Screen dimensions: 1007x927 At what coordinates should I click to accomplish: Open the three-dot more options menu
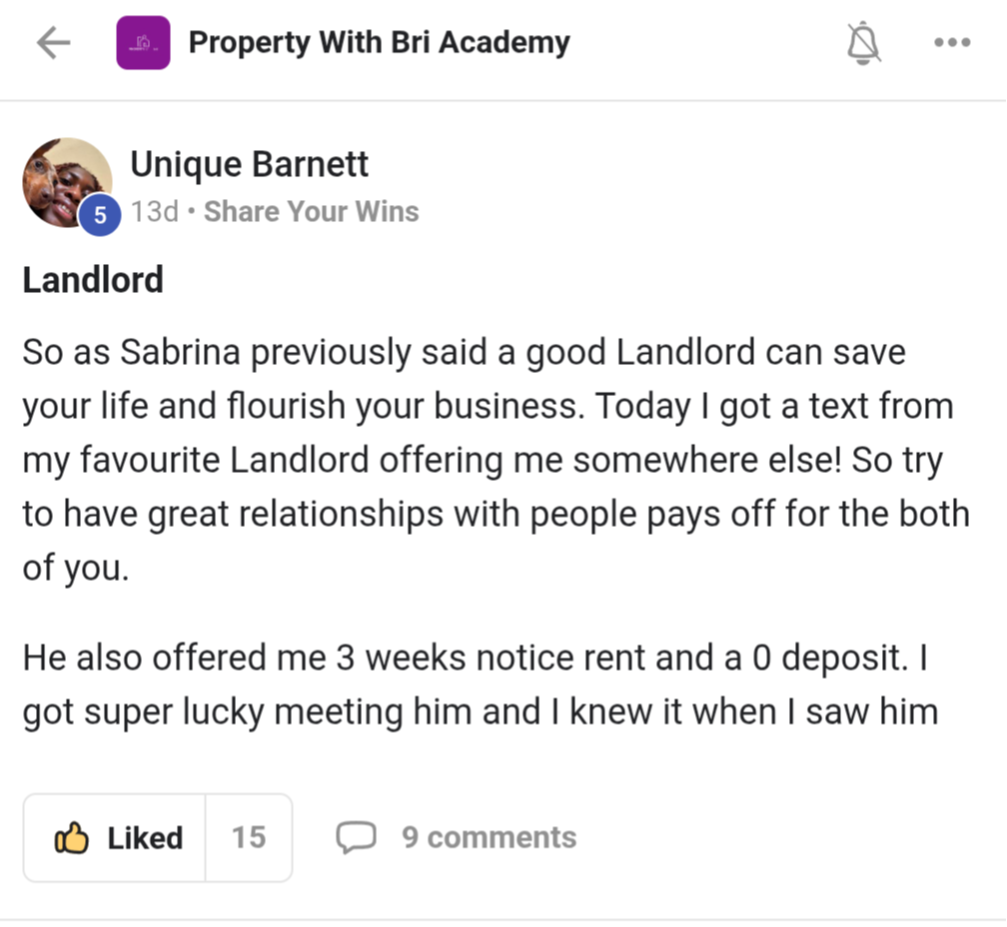pos(952,42)
